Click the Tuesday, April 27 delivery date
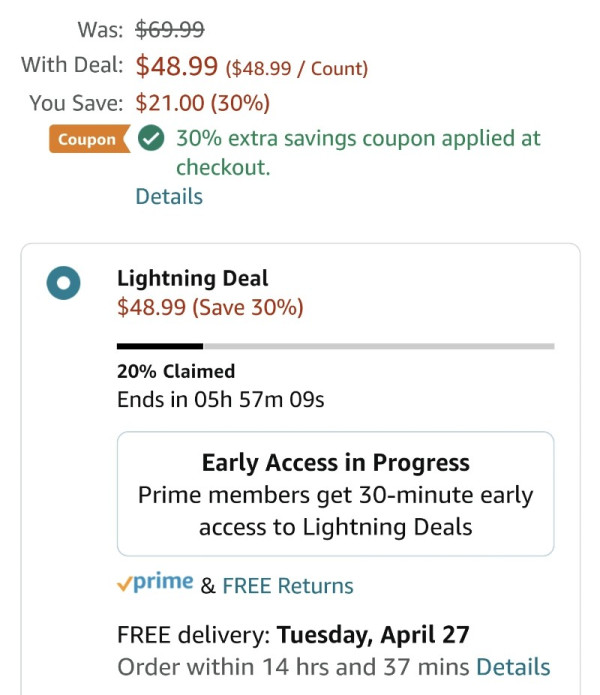Screen dimensions: 600x695 point(373,635)
